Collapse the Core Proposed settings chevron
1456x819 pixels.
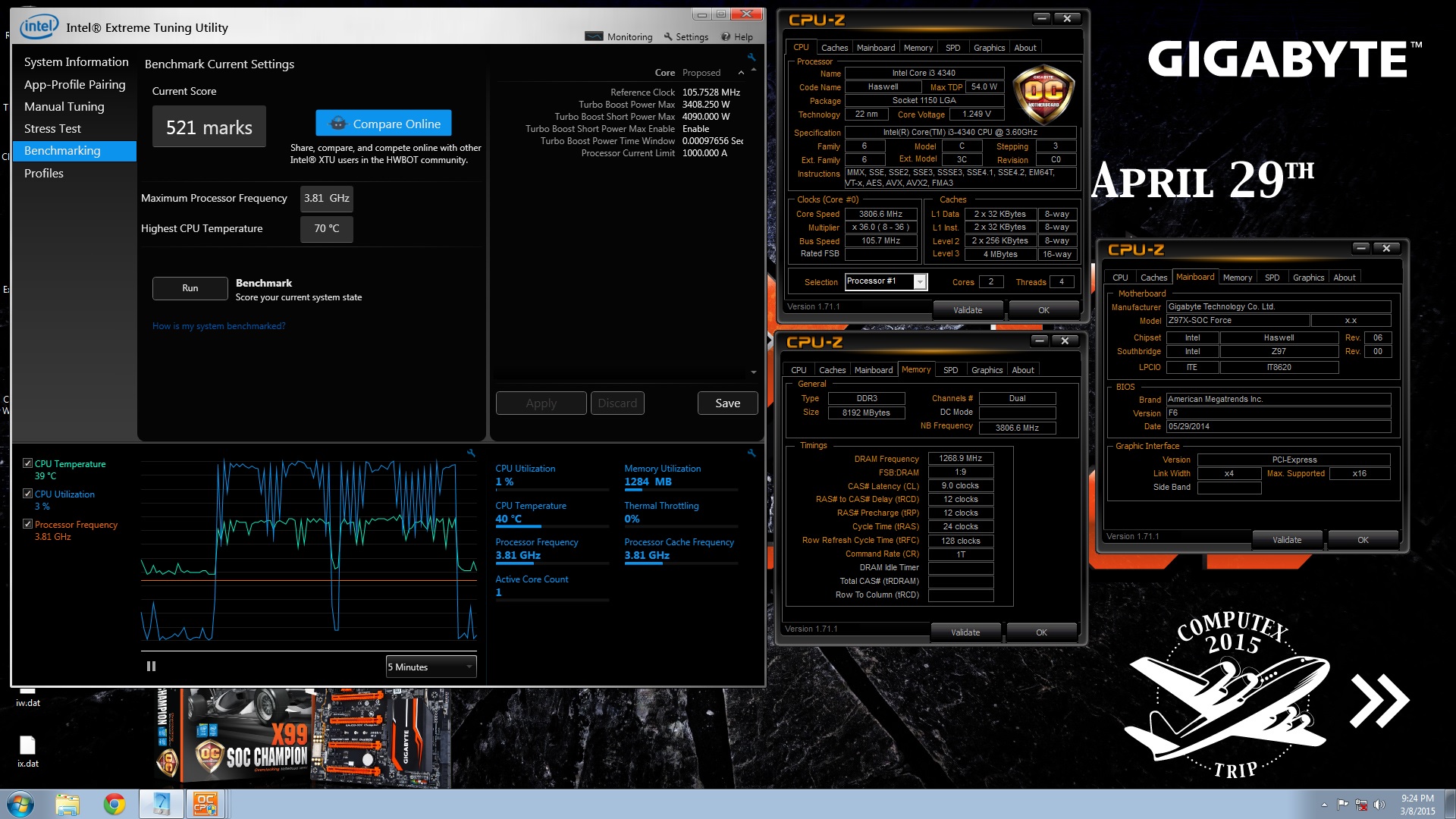coord(741,73)
